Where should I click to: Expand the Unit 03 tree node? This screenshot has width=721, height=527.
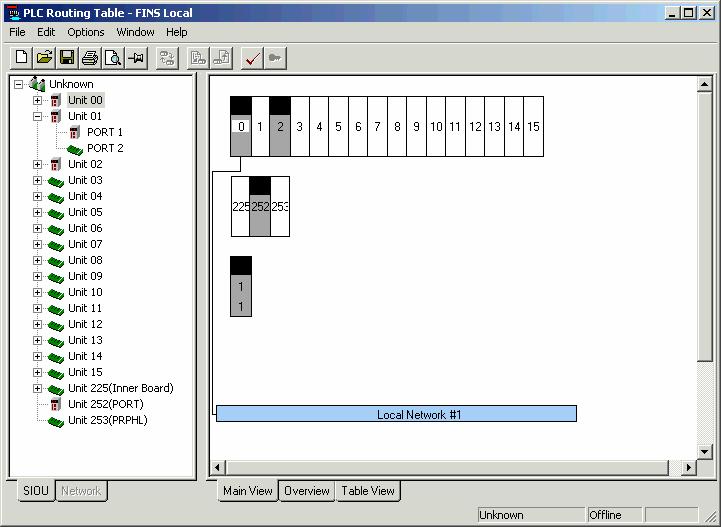[37, 180]
